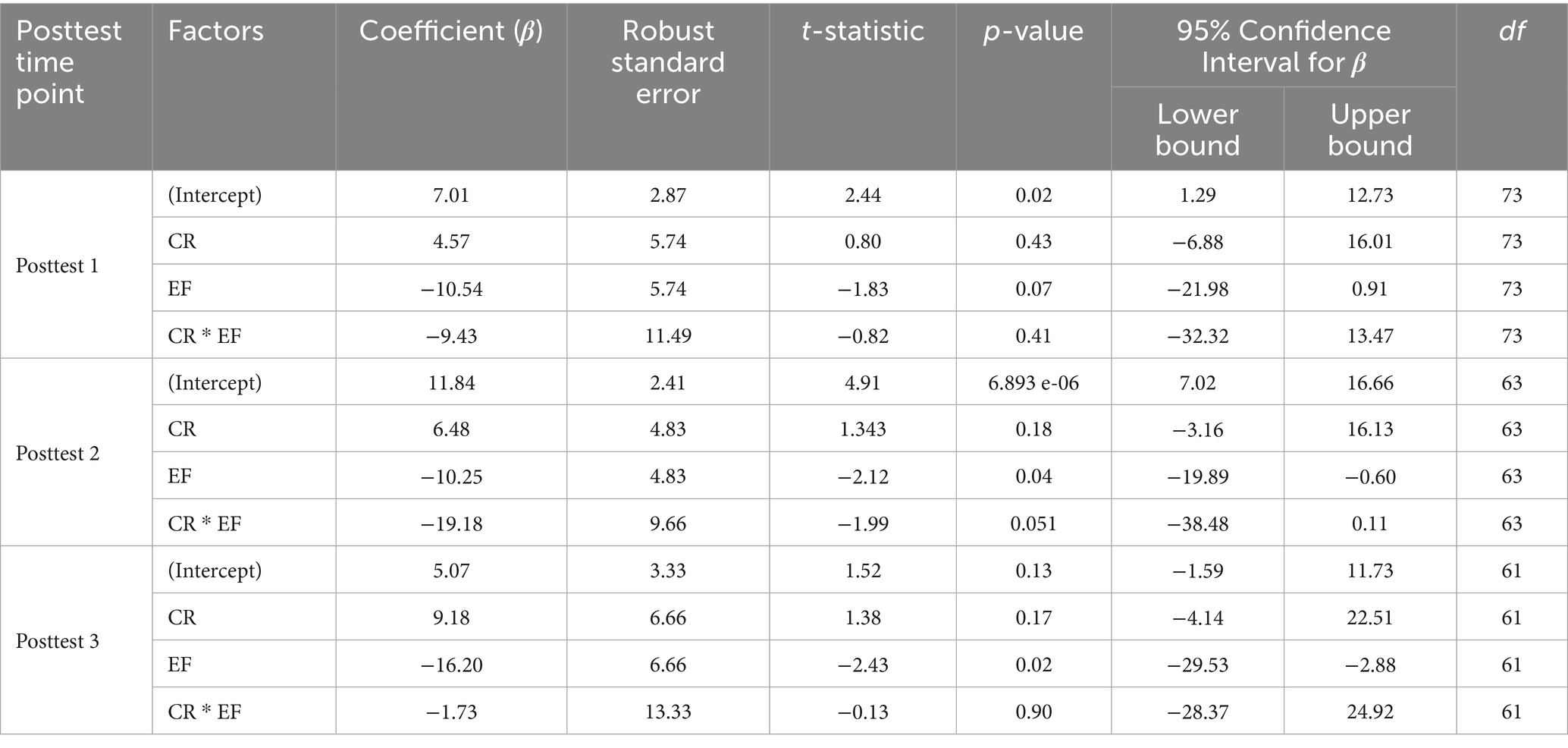Select the "Robust standard error" header

pyautogui.click(x=667, y=62)
